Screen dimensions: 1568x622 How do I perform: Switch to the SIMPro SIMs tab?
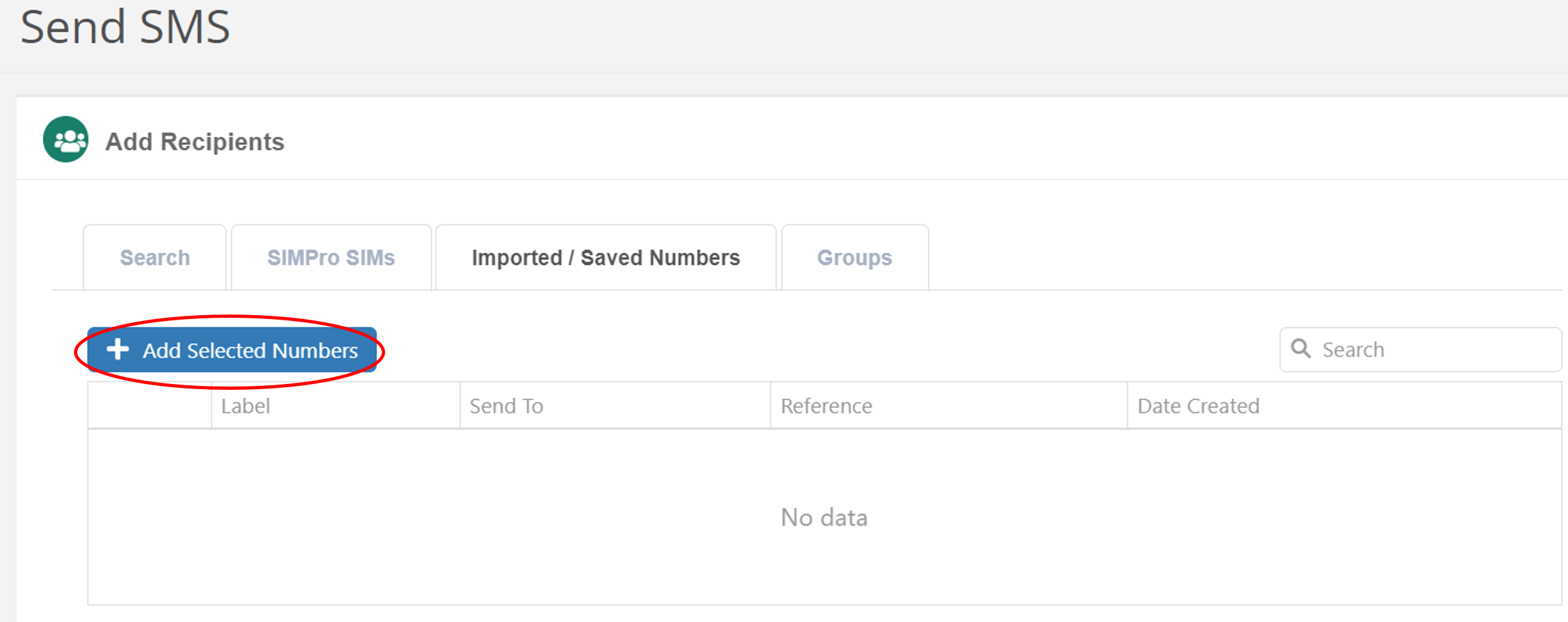[331, 257]
